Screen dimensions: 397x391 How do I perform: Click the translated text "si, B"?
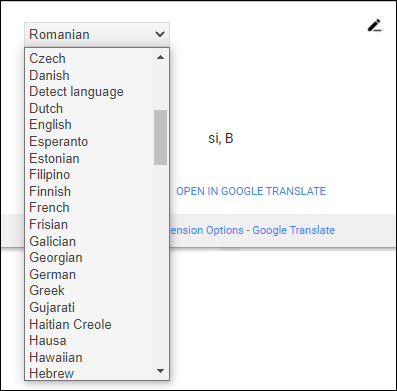click(221, 138)
